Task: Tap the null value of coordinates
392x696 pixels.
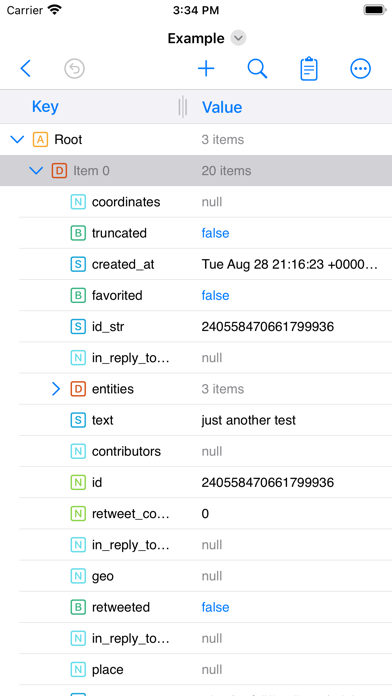Action: tap(212, 202)
